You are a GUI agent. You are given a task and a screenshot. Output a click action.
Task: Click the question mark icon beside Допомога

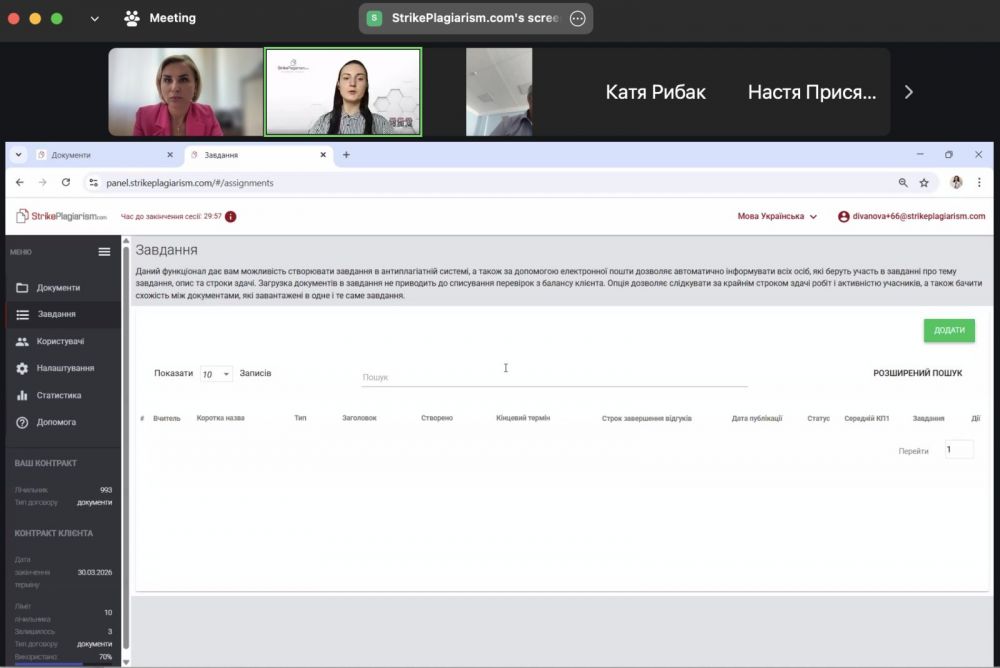pos(22,422)
